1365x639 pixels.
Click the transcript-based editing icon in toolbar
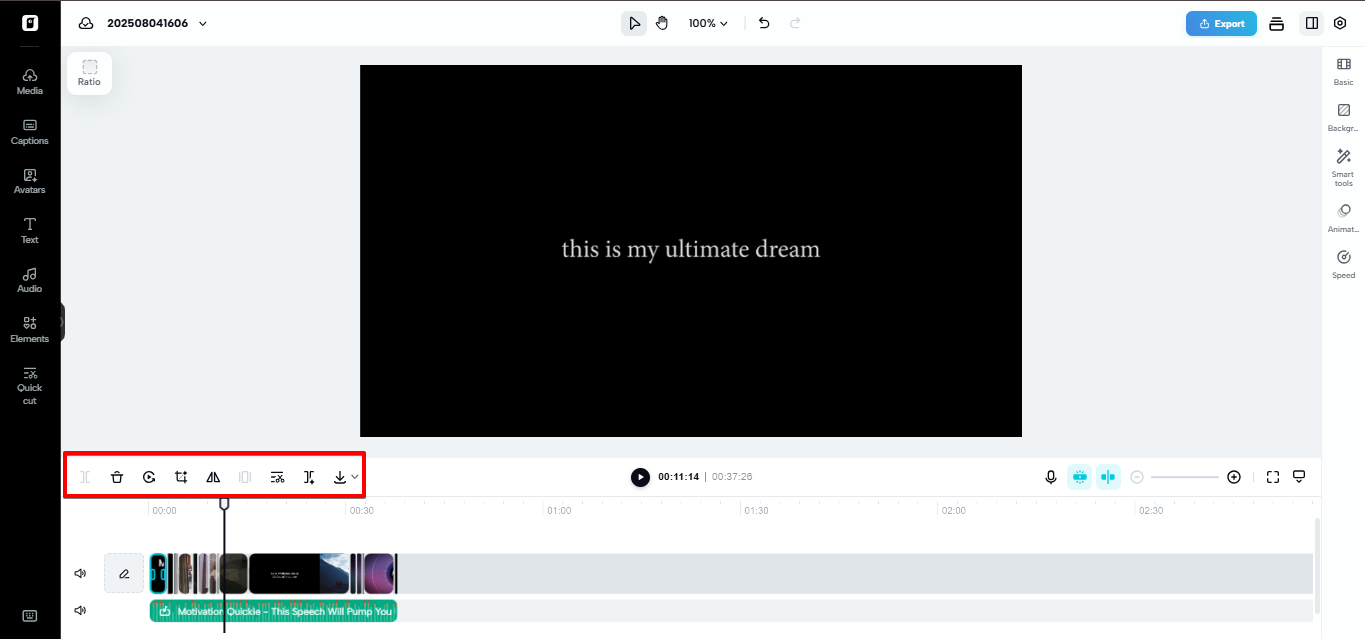[278, 477]
